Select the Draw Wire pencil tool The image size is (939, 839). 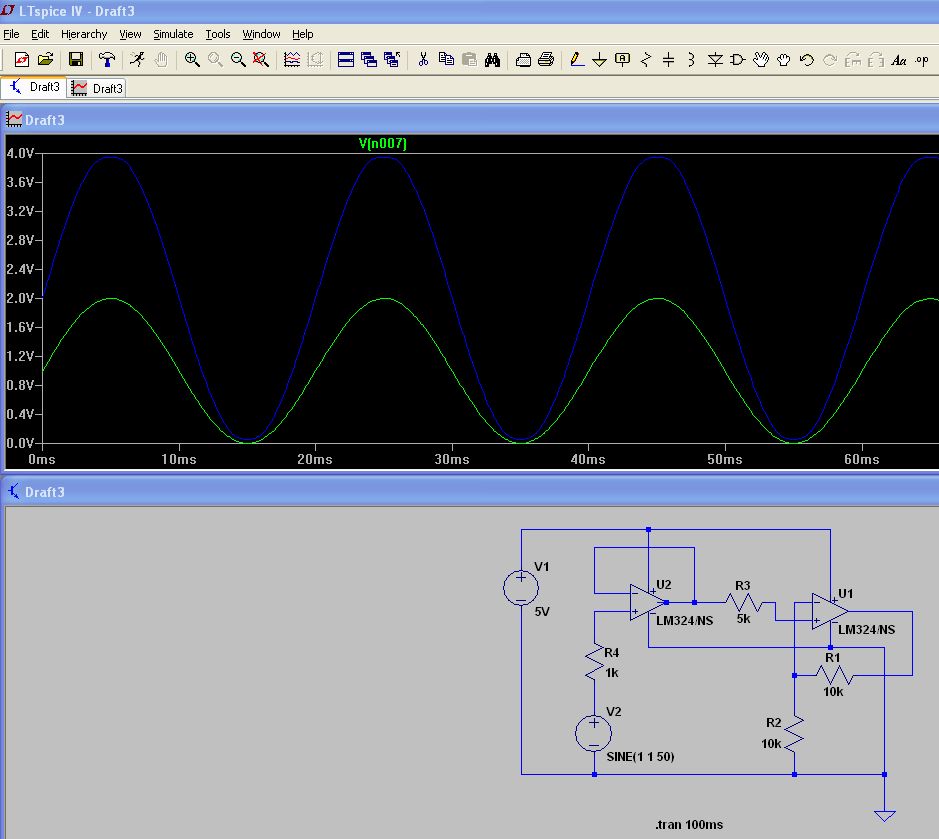point(577,60)
